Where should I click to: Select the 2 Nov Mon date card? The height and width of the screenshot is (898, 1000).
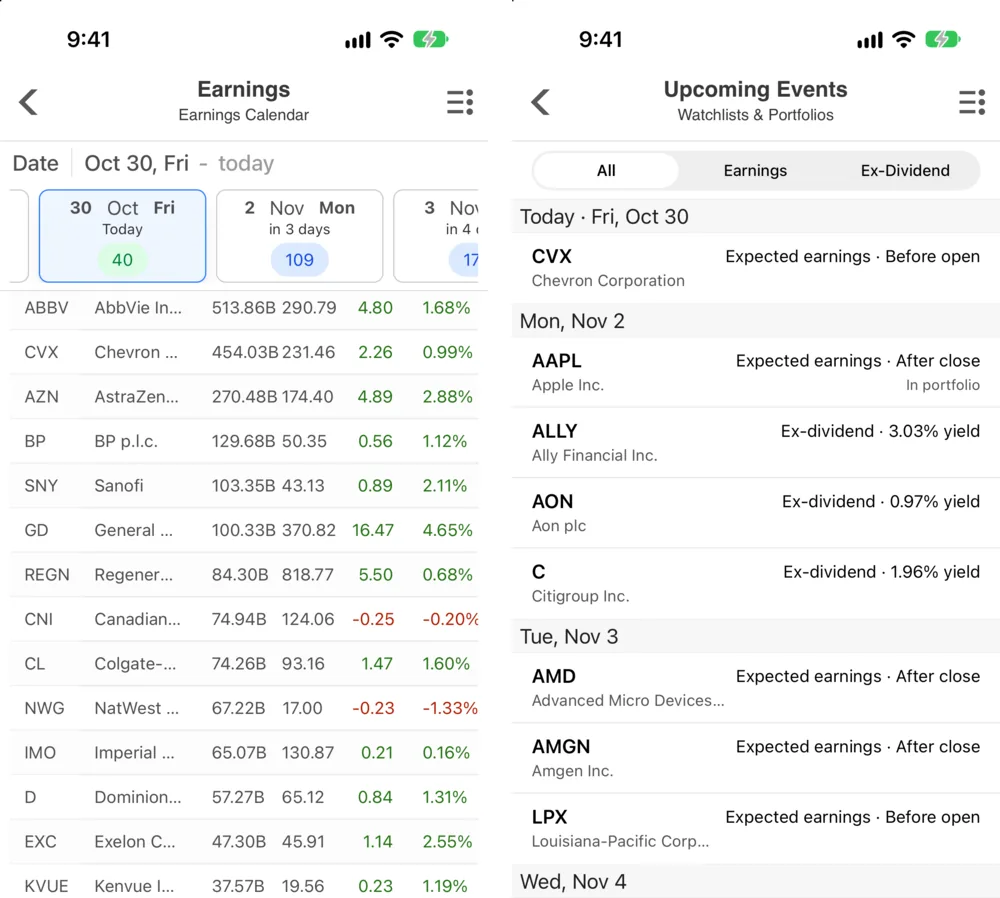(300, 235)
